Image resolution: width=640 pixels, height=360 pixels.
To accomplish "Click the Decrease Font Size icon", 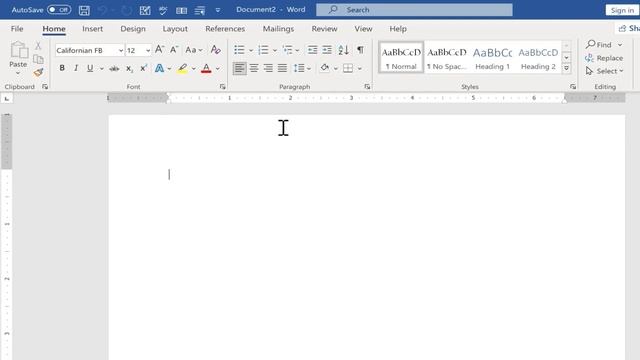I will tap(174, 50).
